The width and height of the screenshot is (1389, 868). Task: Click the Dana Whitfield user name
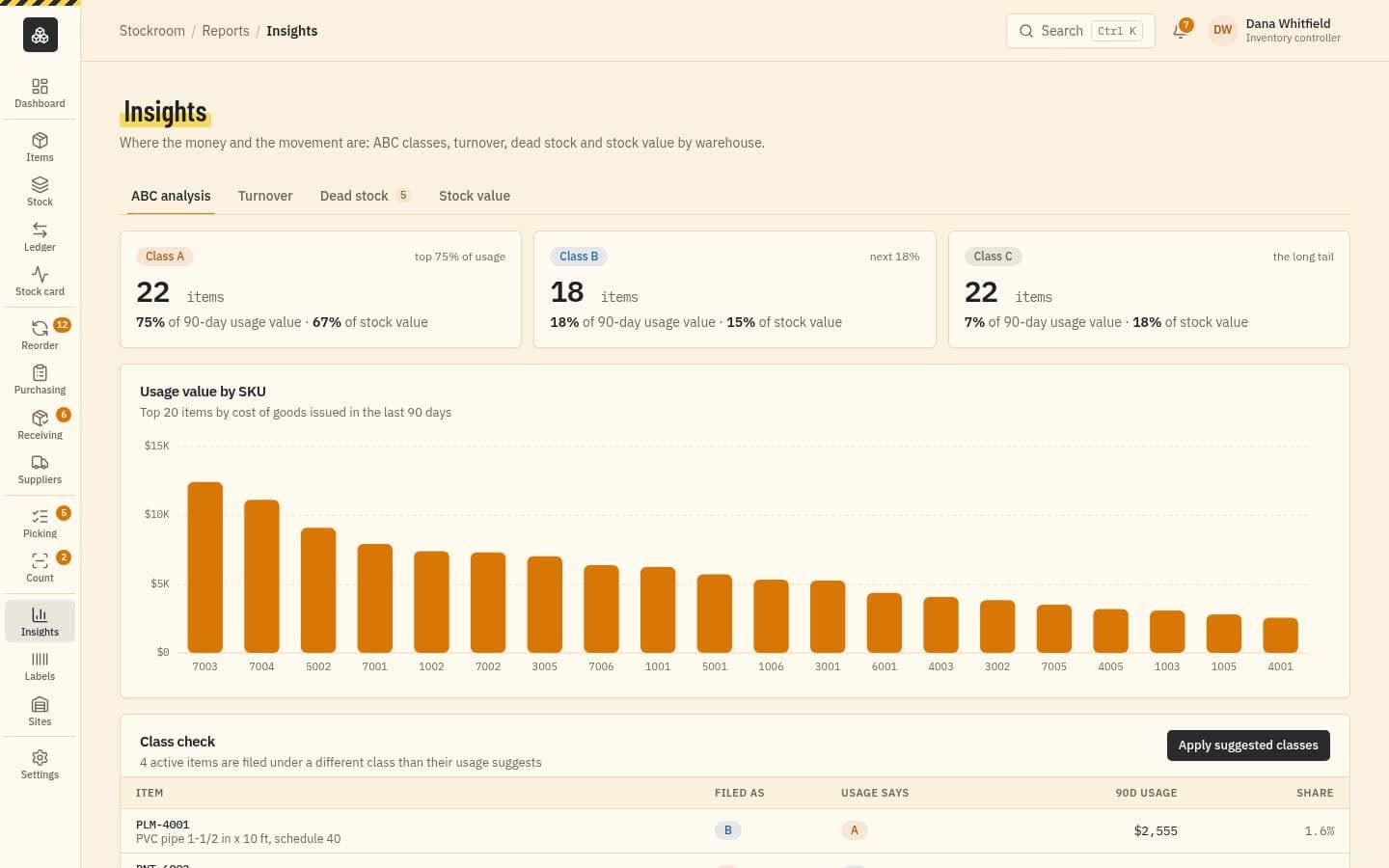pos(1288,23)
